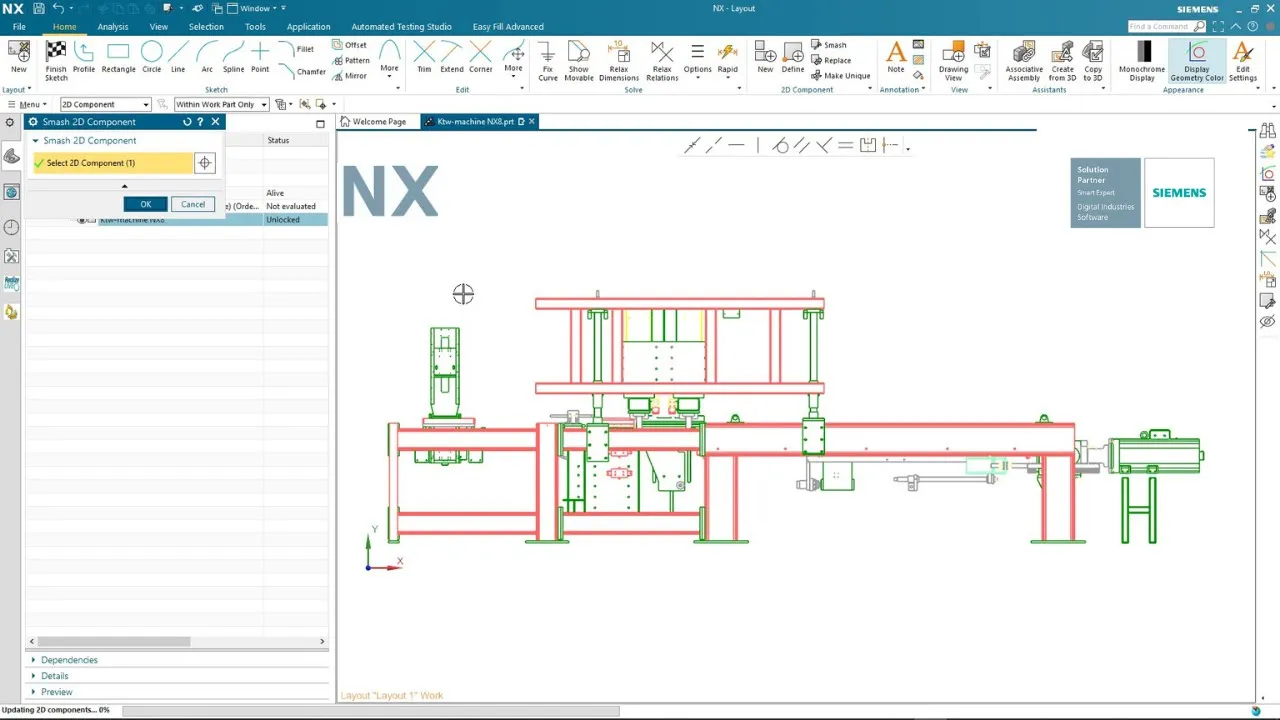Image resolution: width=1280 pixels, height=720 pixels.
Task: Collapse the Smash 2D Component section
Action: 36,141
